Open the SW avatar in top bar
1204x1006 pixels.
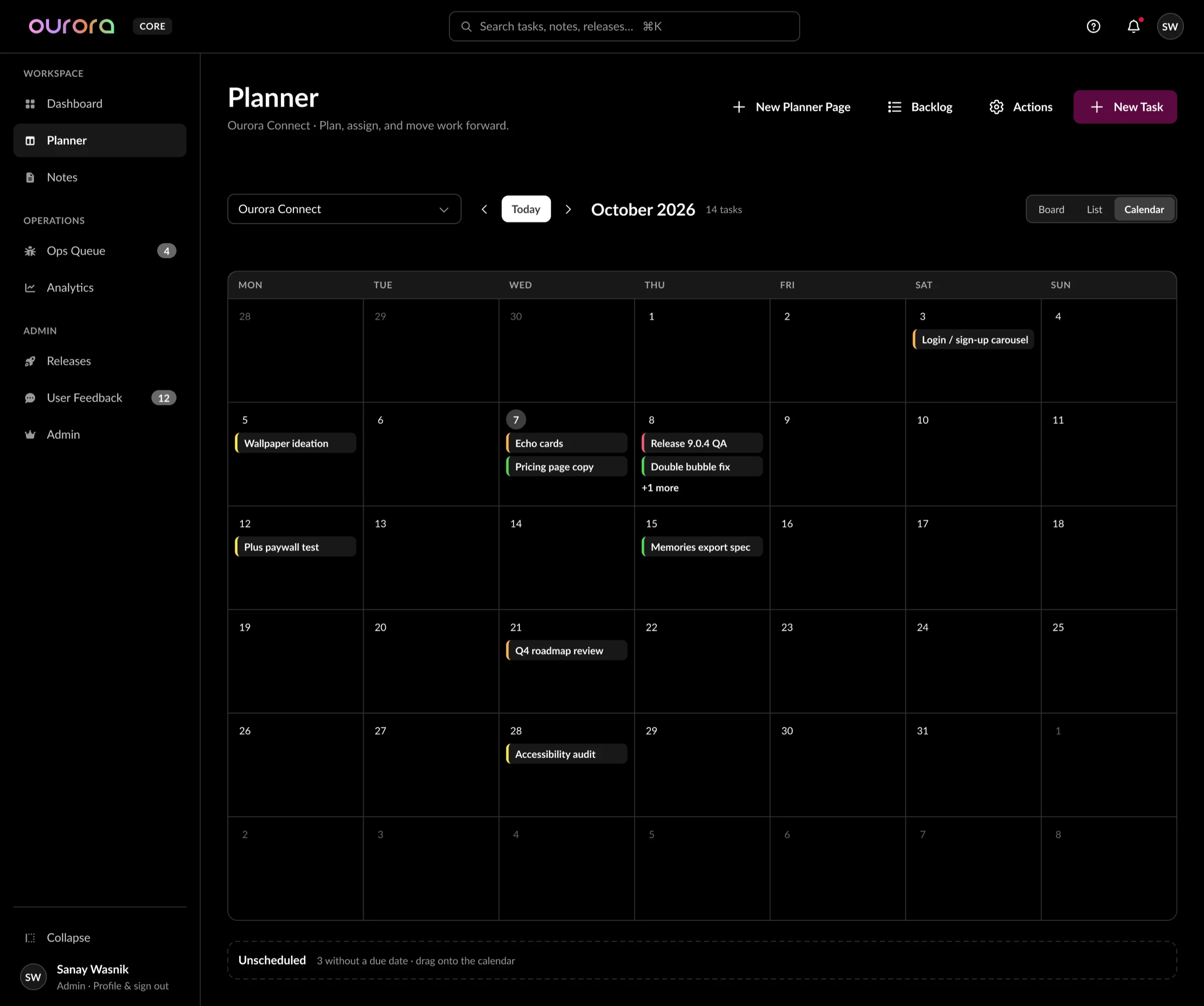(1169, 27)
